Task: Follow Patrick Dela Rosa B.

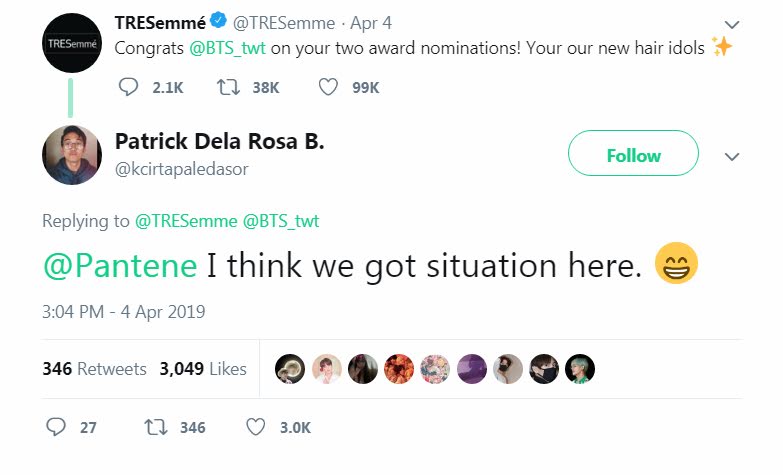Action: 633,153
